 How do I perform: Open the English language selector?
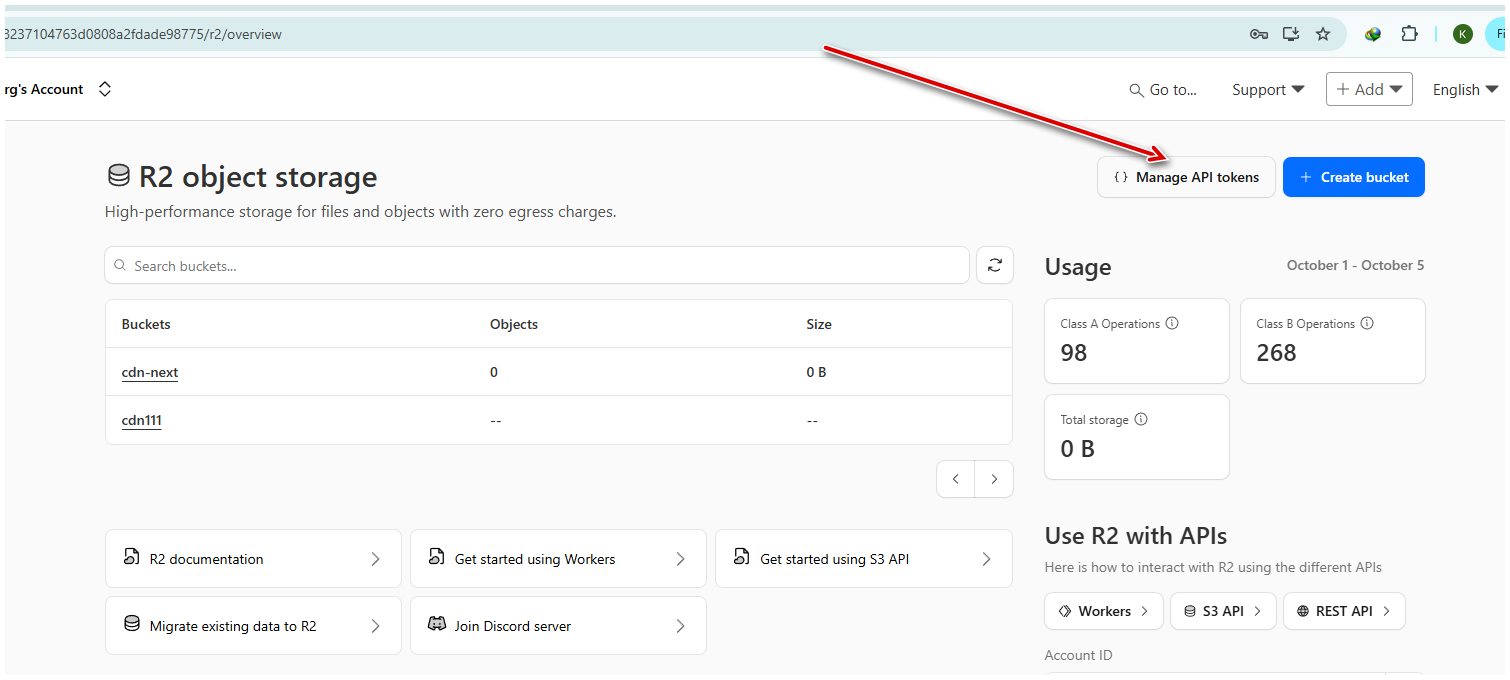point(1465,89)
